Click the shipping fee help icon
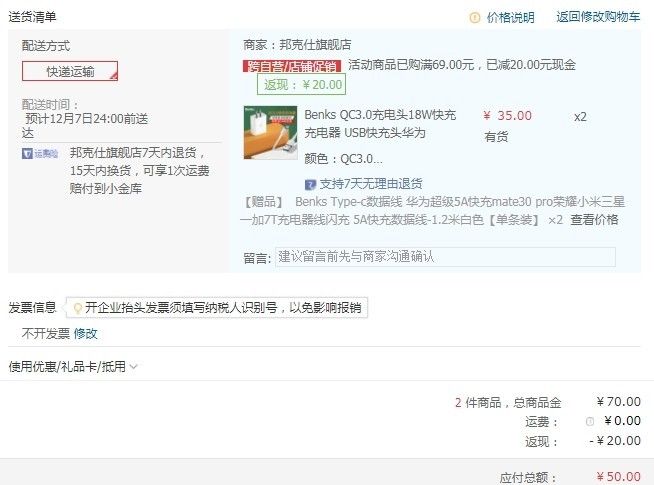This screenshot has width=654, height=485. 590,422
